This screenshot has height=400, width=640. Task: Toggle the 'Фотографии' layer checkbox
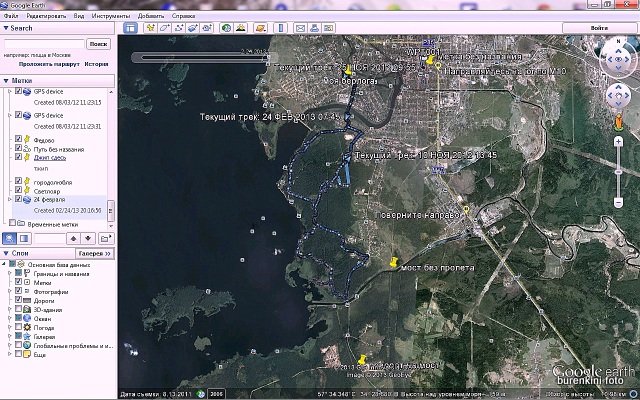tap(18, 291)
